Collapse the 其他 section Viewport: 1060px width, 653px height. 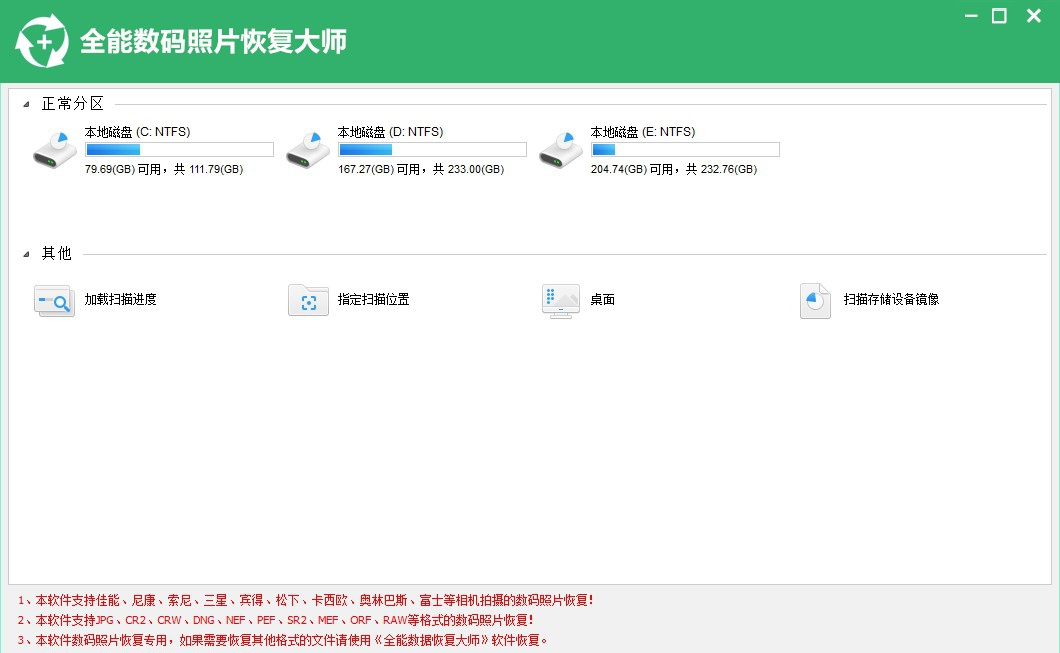coord(27,254)
